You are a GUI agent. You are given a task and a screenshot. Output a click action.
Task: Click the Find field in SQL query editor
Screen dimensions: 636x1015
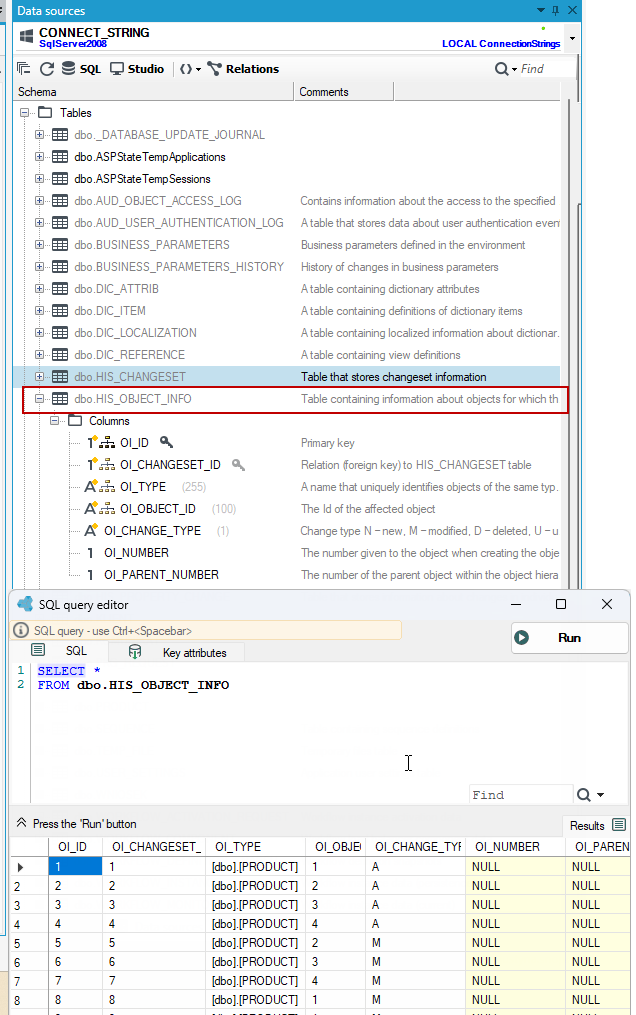pos(521,795)
